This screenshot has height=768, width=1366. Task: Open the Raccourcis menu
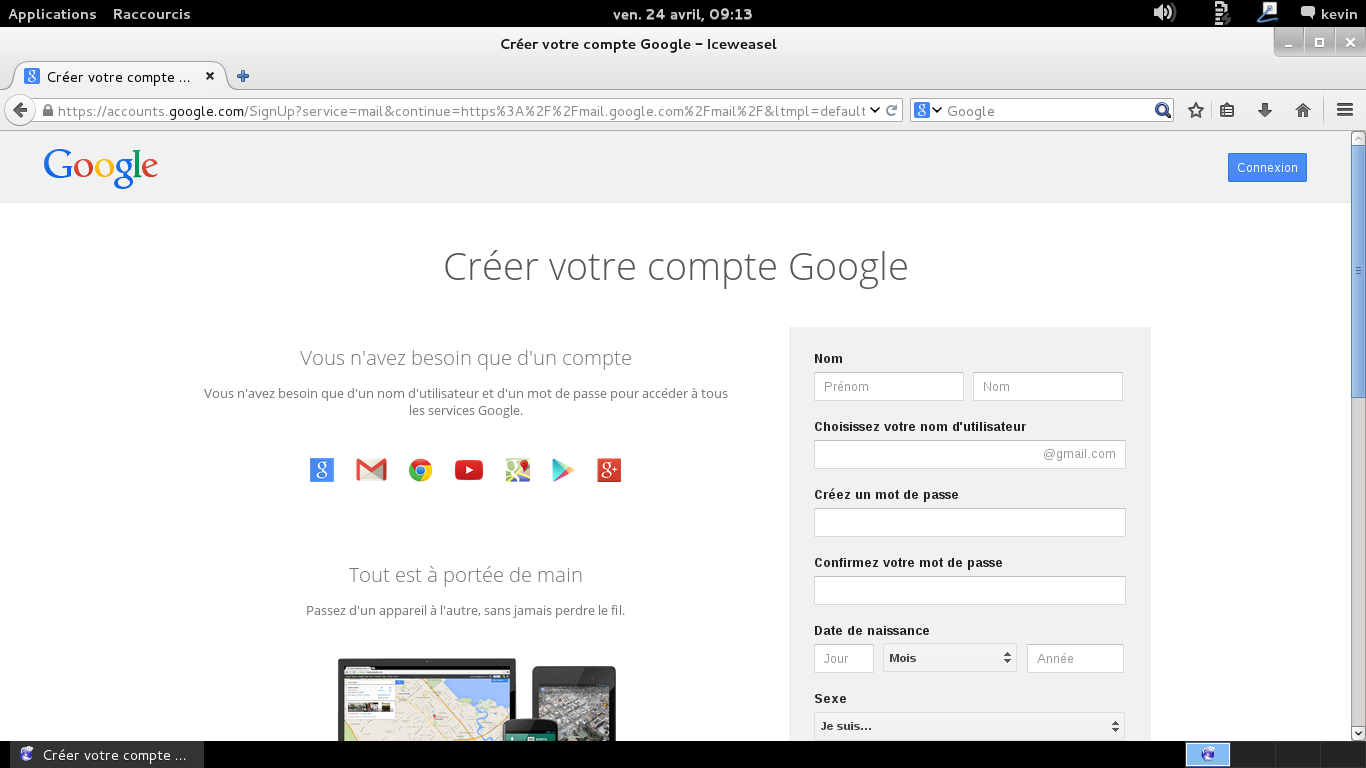(x=152, y=14)
